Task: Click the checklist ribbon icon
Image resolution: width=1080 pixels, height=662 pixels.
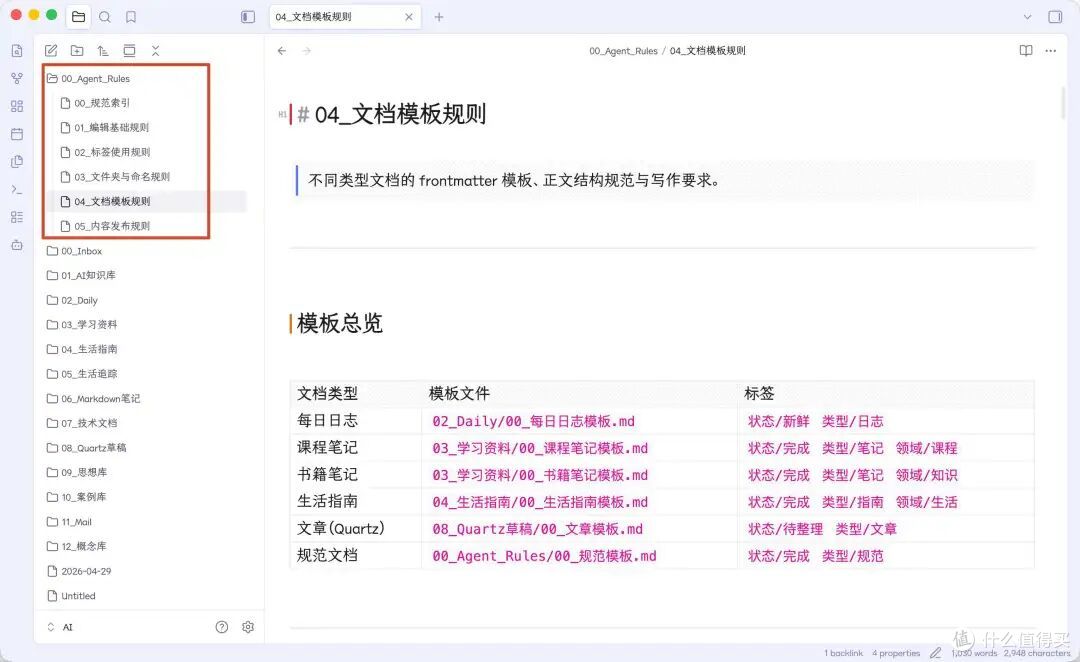Action: 17,217
